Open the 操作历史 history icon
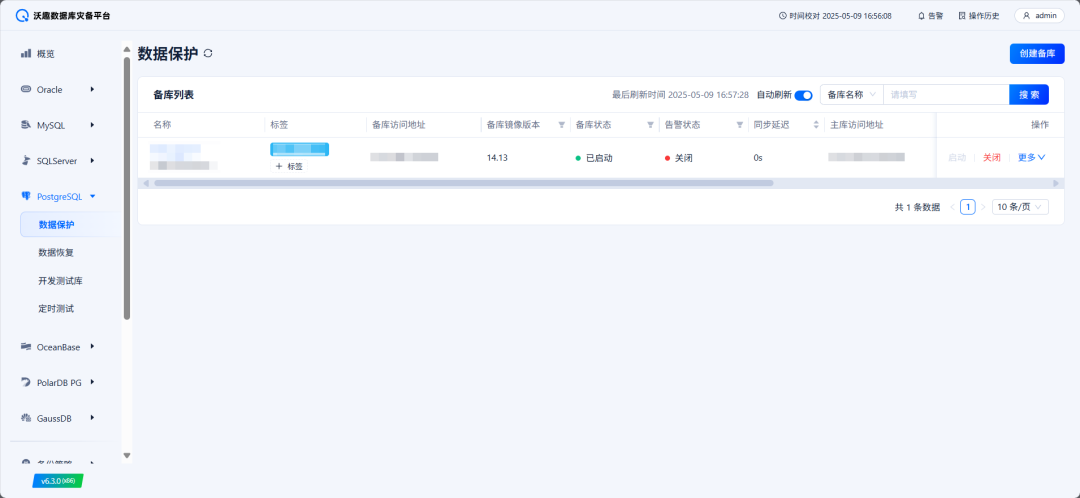 [x=962, y=16]
